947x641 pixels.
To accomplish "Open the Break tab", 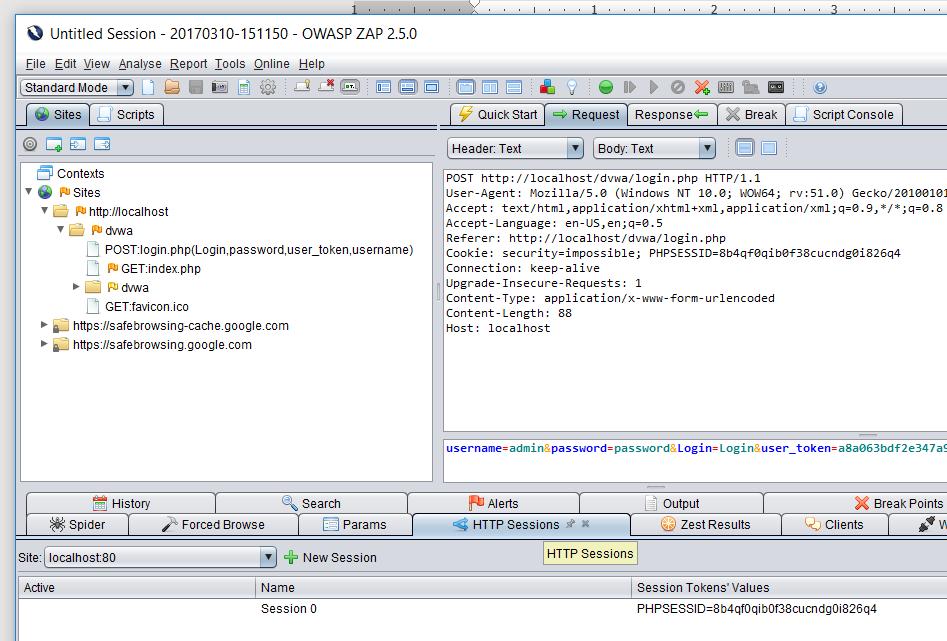I will 752,114.
